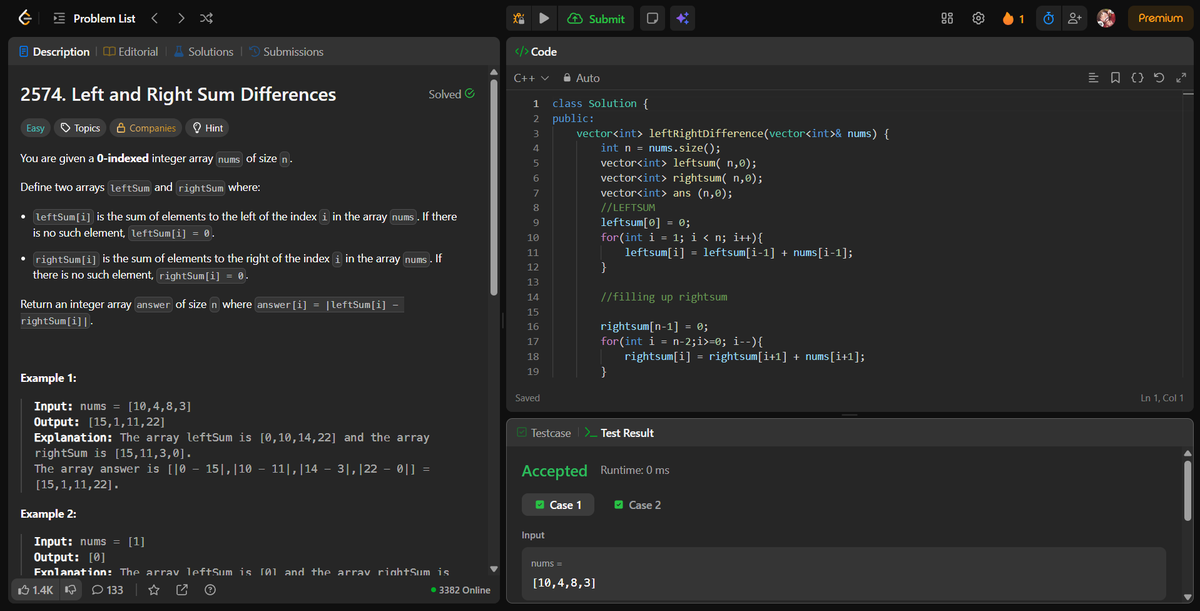Click the description scroll up arrow
Viewport: 1200px width, 611px height.
pos(492,72)
